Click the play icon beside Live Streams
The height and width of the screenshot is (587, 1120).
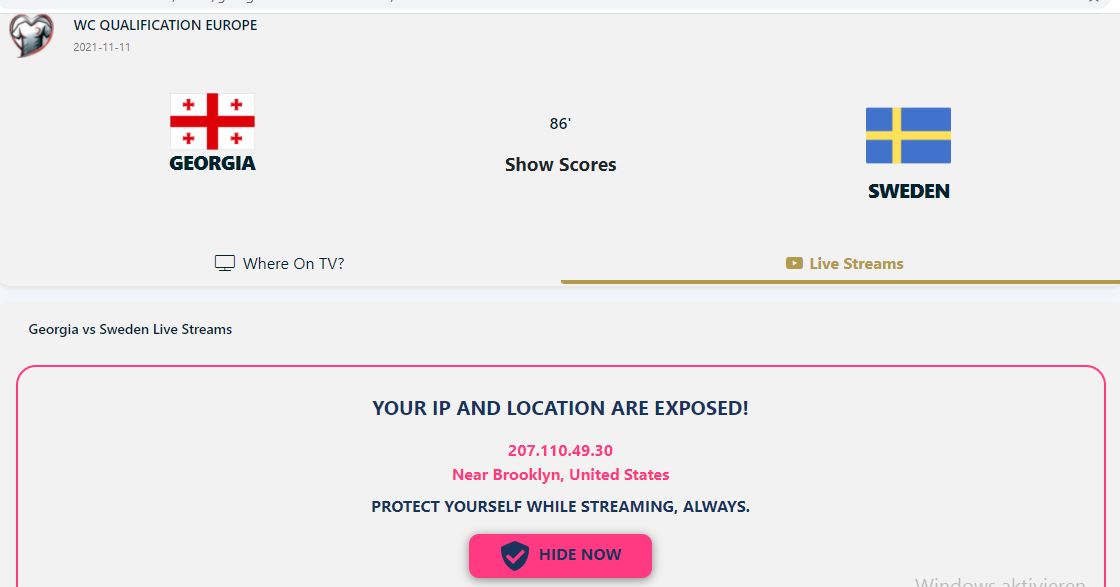click(794, 264)
